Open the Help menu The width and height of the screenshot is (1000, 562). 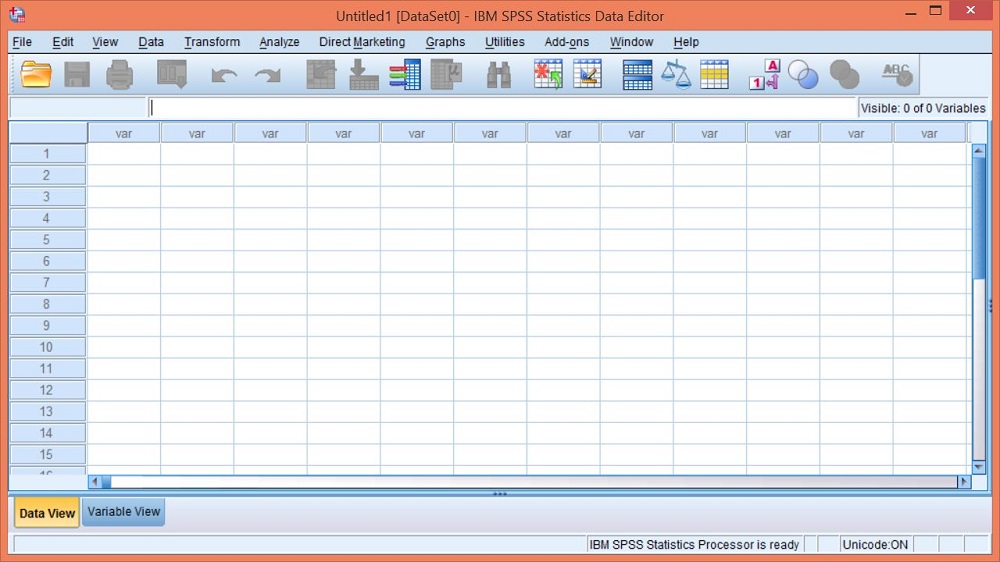point(686,42)
